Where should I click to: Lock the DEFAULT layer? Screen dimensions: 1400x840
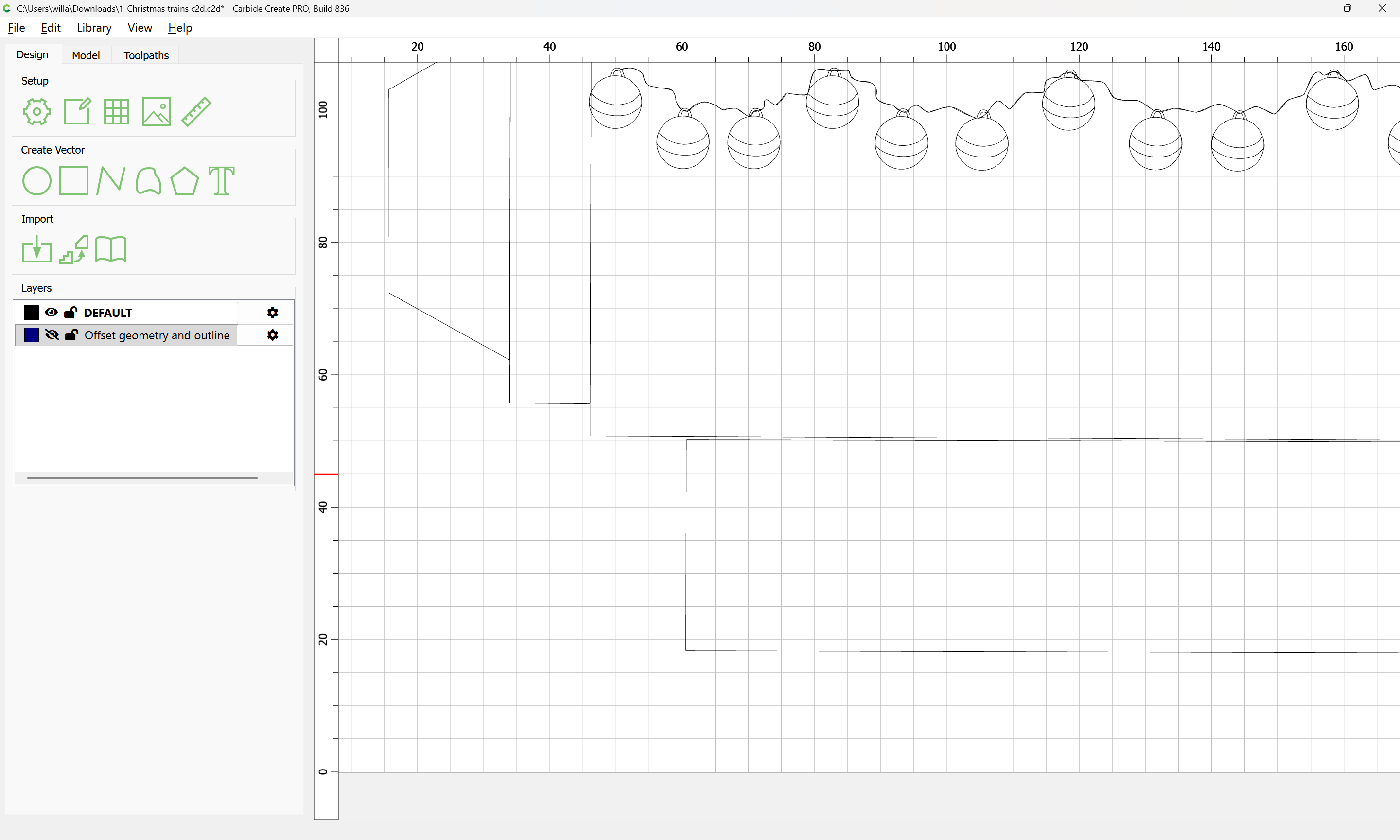click(x=71, y=313)
